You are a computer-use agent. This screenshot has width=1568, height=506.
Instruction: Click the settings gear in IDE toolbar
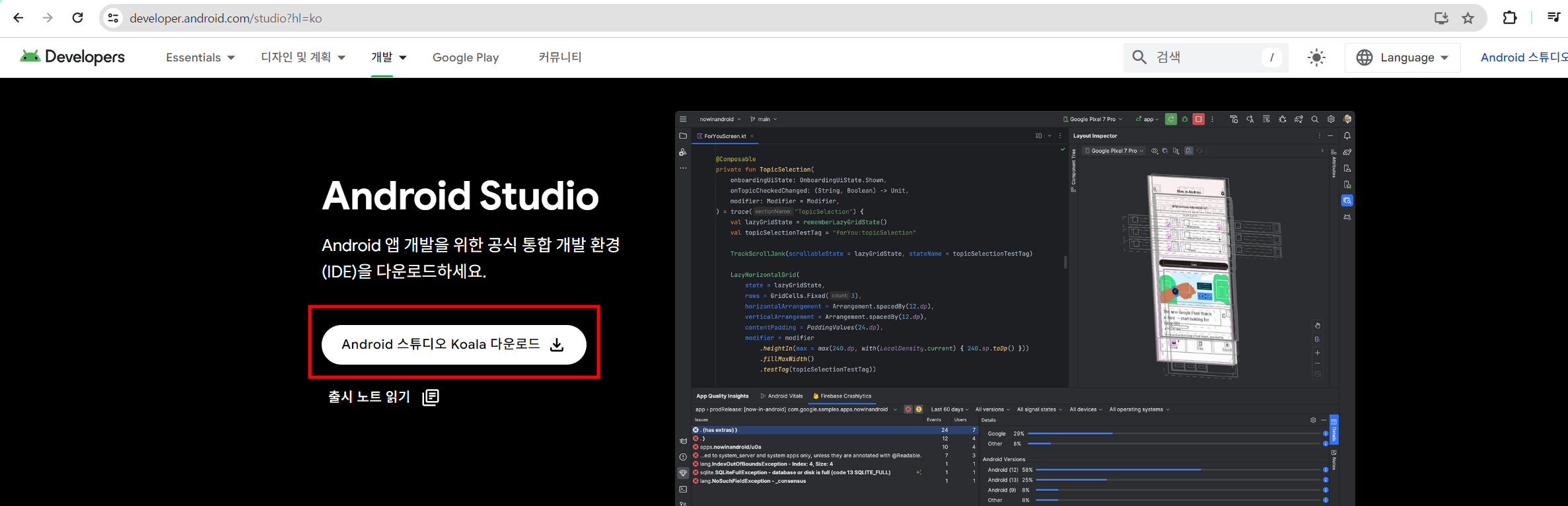pos(1331,120)
